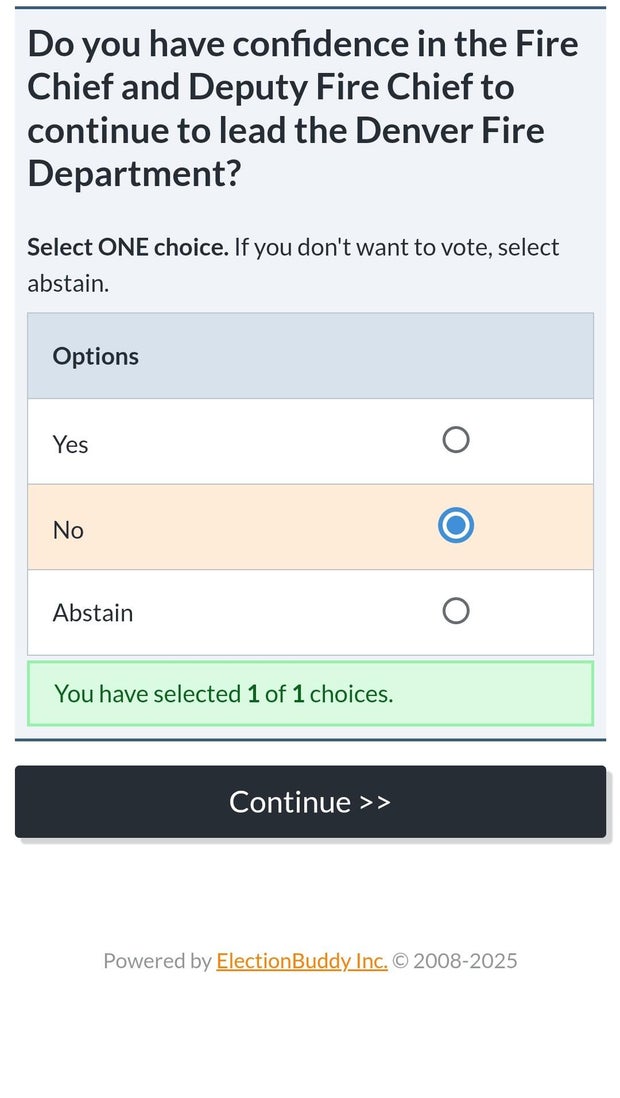Viewport: 620px width, 1098px height.
Task: Click the "If you don't want to vote" sentence
Action: [396, 247]
